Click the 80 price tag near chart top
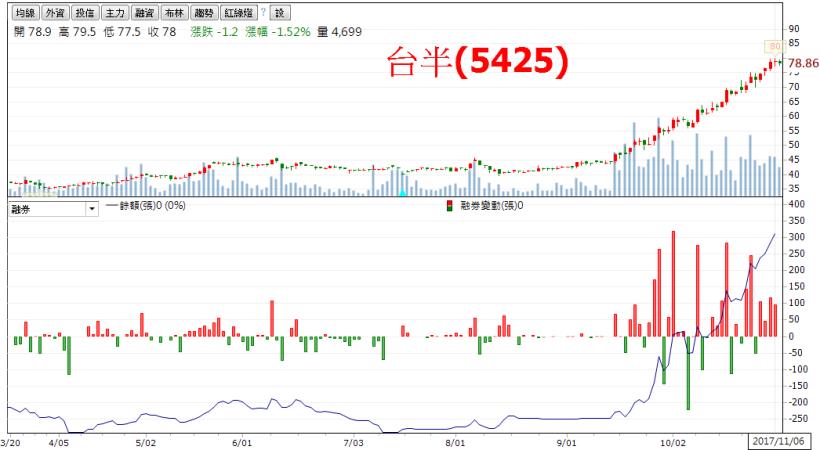Screen dimensions: 820x450 (775, 47)
